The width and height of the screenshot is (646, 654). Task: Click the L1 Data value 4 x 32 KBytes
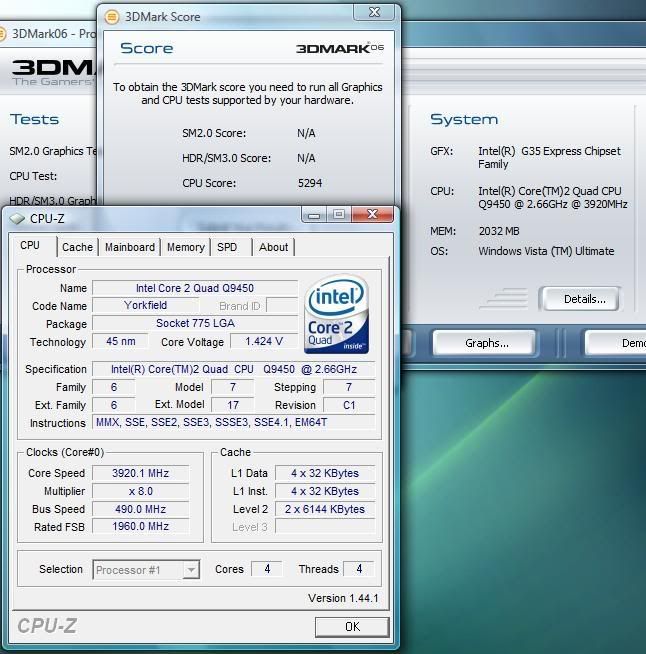325,473
